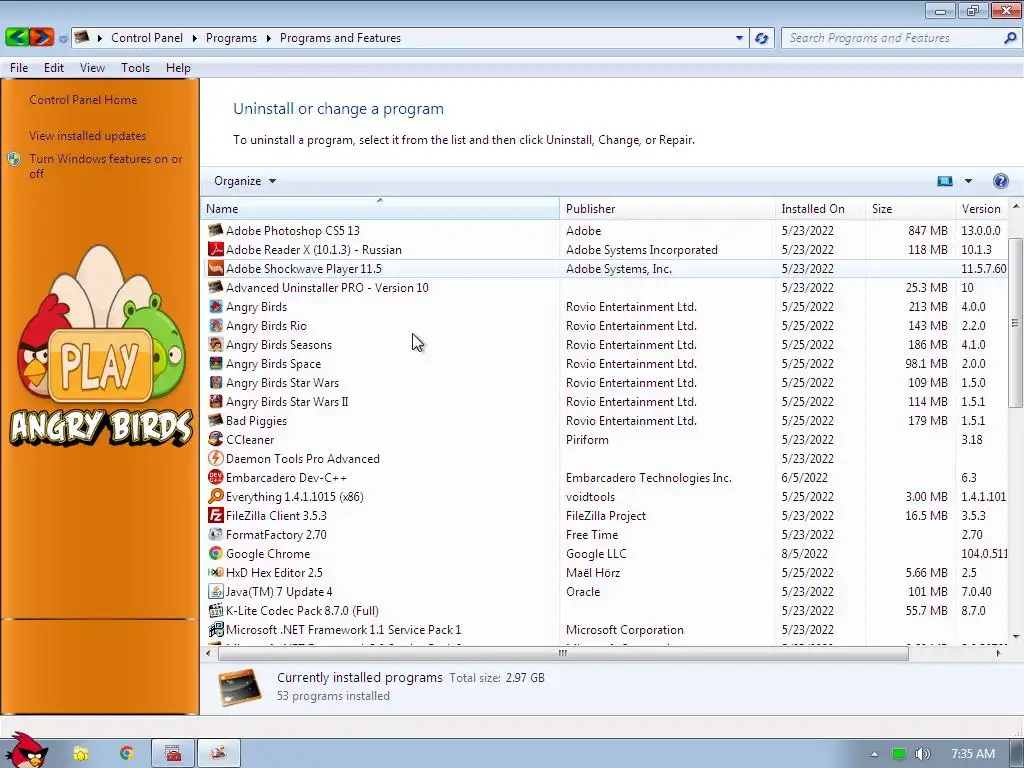Select the Angry Birds Star Wars row text
This screenshot has height=768, width=1024.
coord(282,383)
